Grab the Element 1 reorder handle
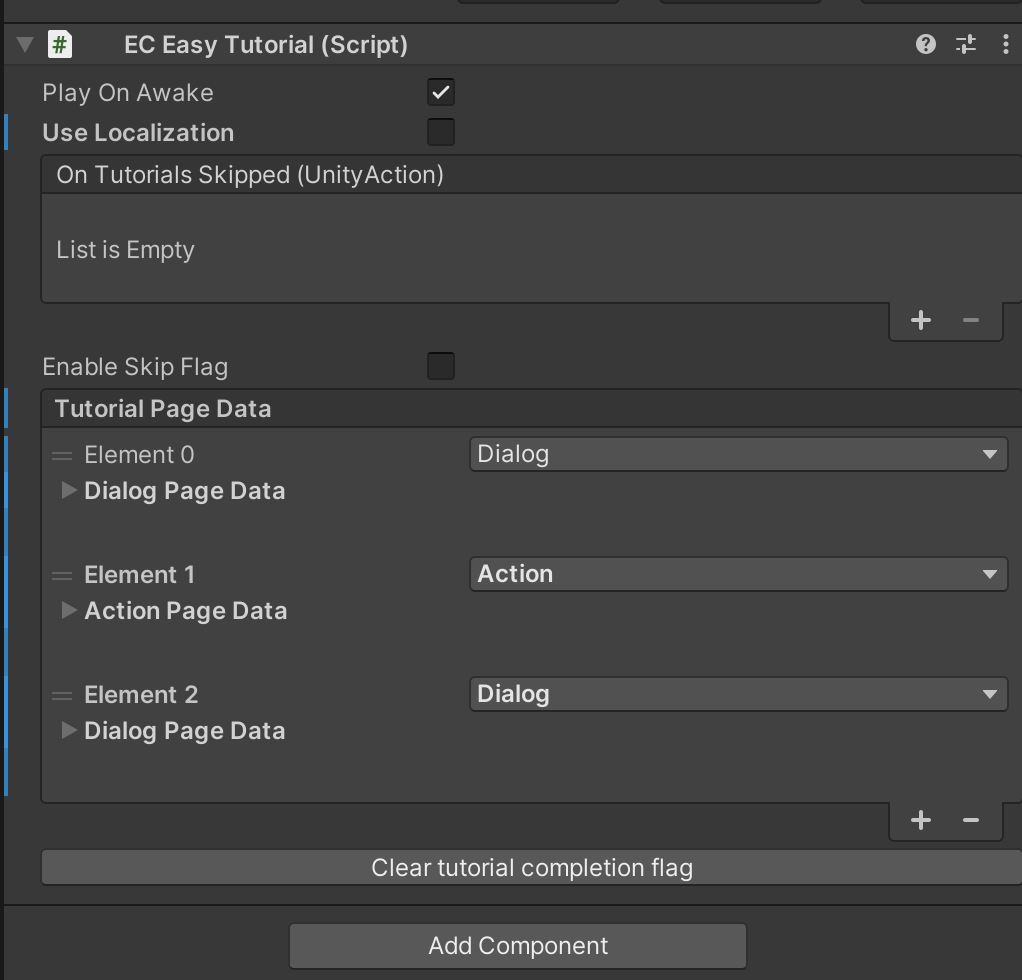The height and width of the screenshot is (980, 1022). [x=62, y=575]
